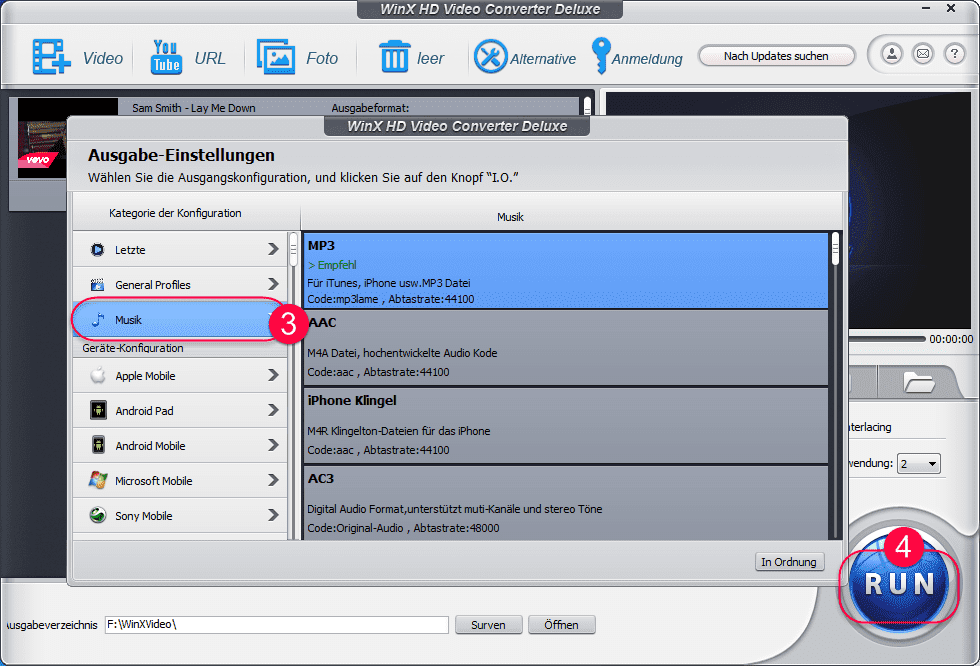Select the AC3 output profile
Image resolution: width=980 pixels, height=666 pixels.
(x=566, y=503)
